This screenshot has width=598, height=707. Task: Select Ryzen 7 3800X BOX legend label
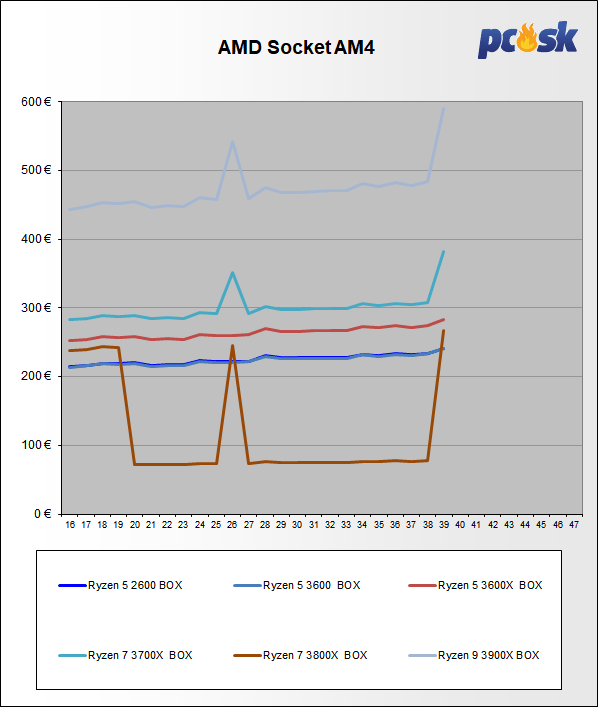pyautogui.click(x=315, y=655)
